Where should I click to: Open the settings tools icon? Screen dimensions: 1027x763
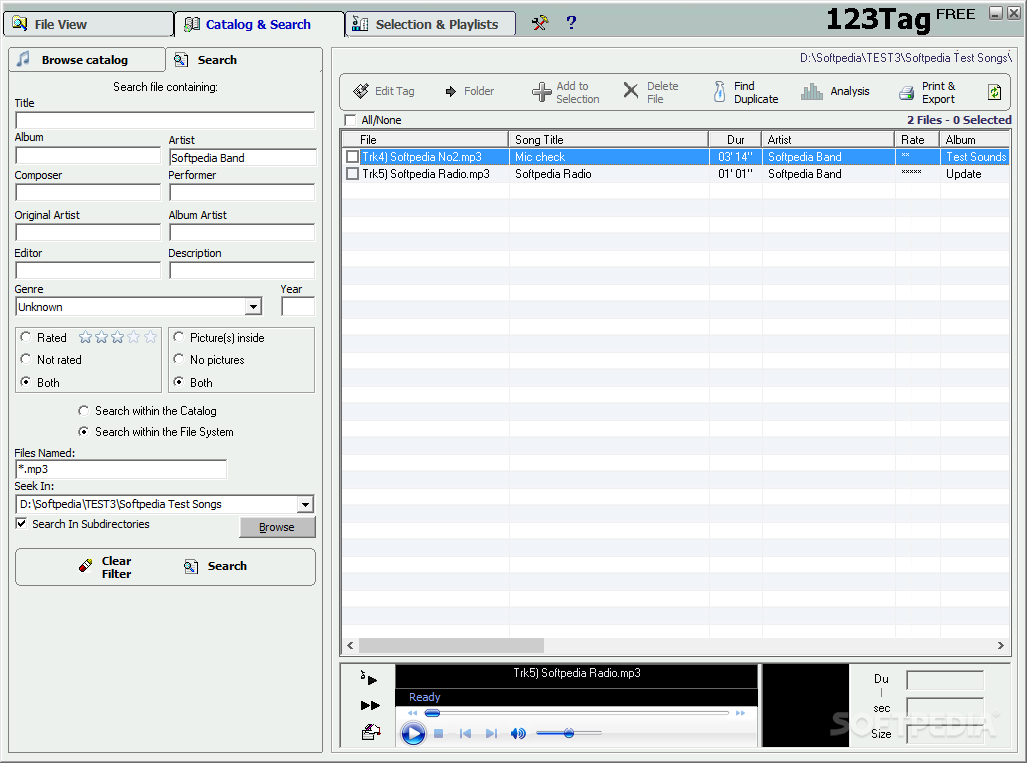(x=540, y=24)
